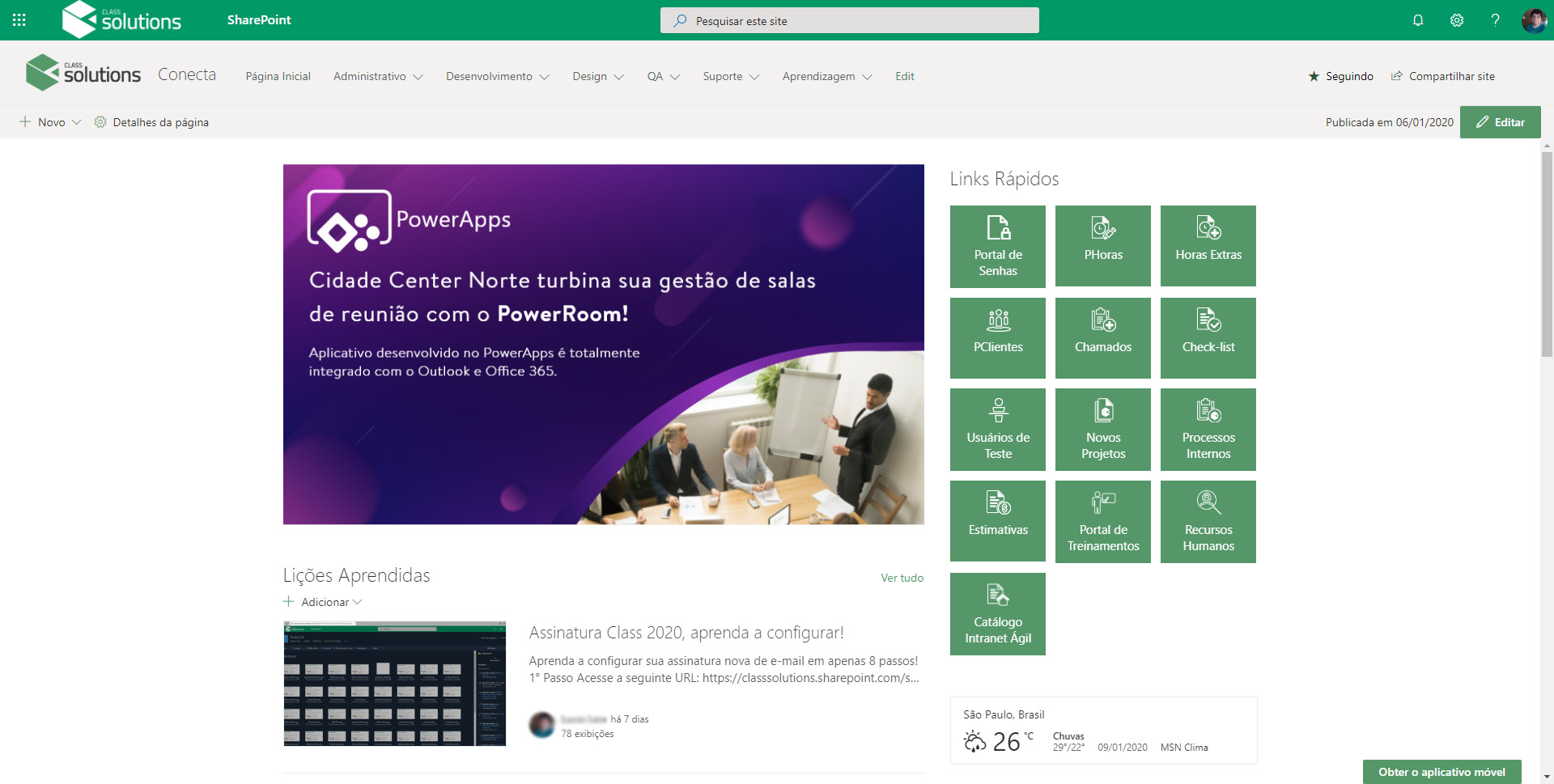Click the help question mark icon

[1495, 20]
